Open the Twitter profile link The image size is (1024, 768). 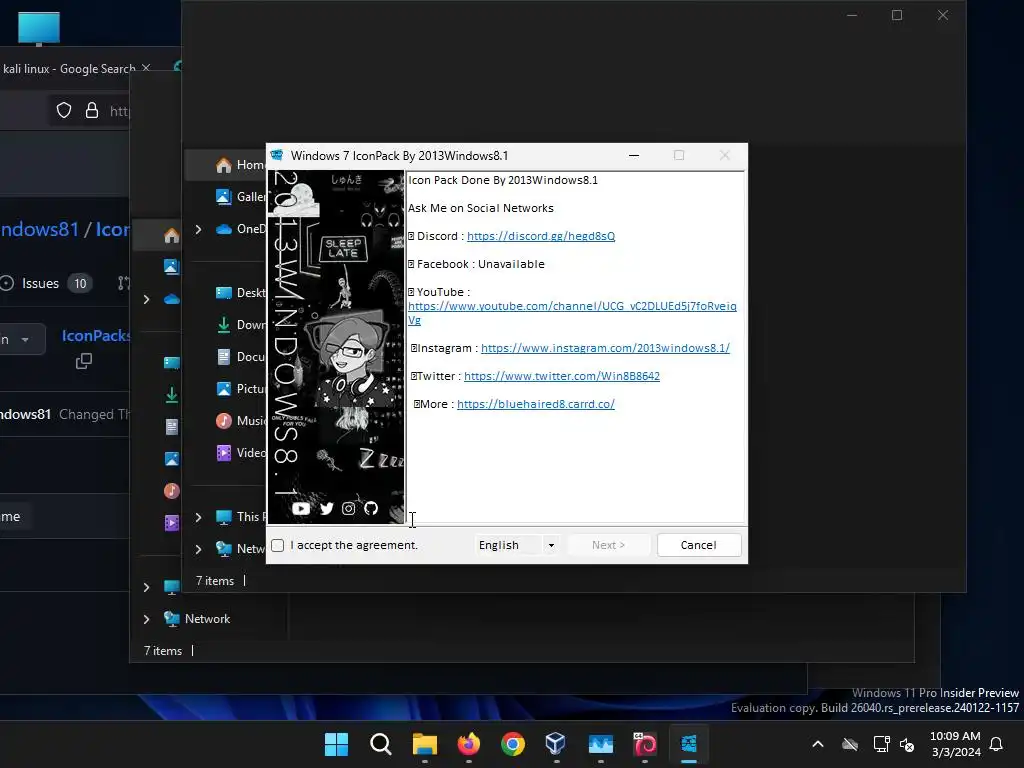(x=562, y=376)
